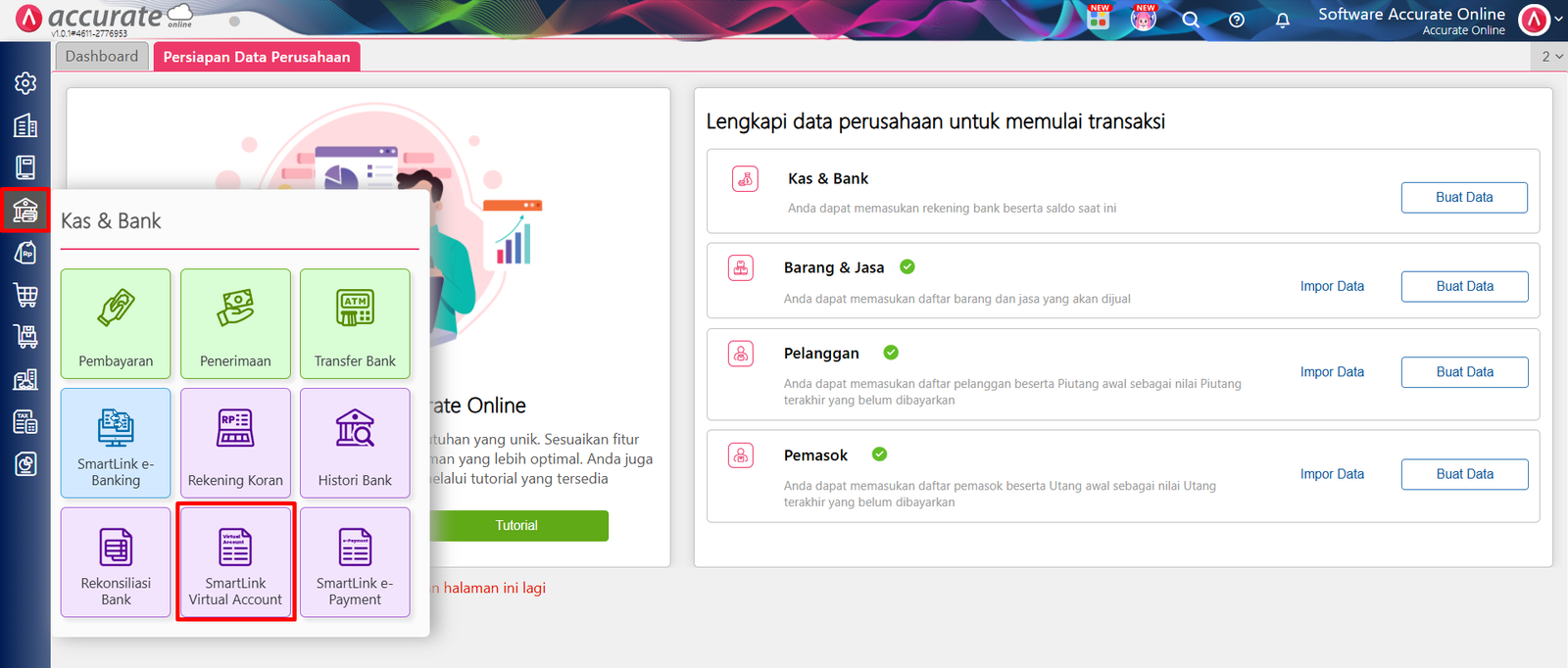Image resolution: width=1568 pixels, height=668 pixels.
Task: Open the Purchase shopping cart sidebar icon
Action: pyautogui.click(x=25, y=294)
